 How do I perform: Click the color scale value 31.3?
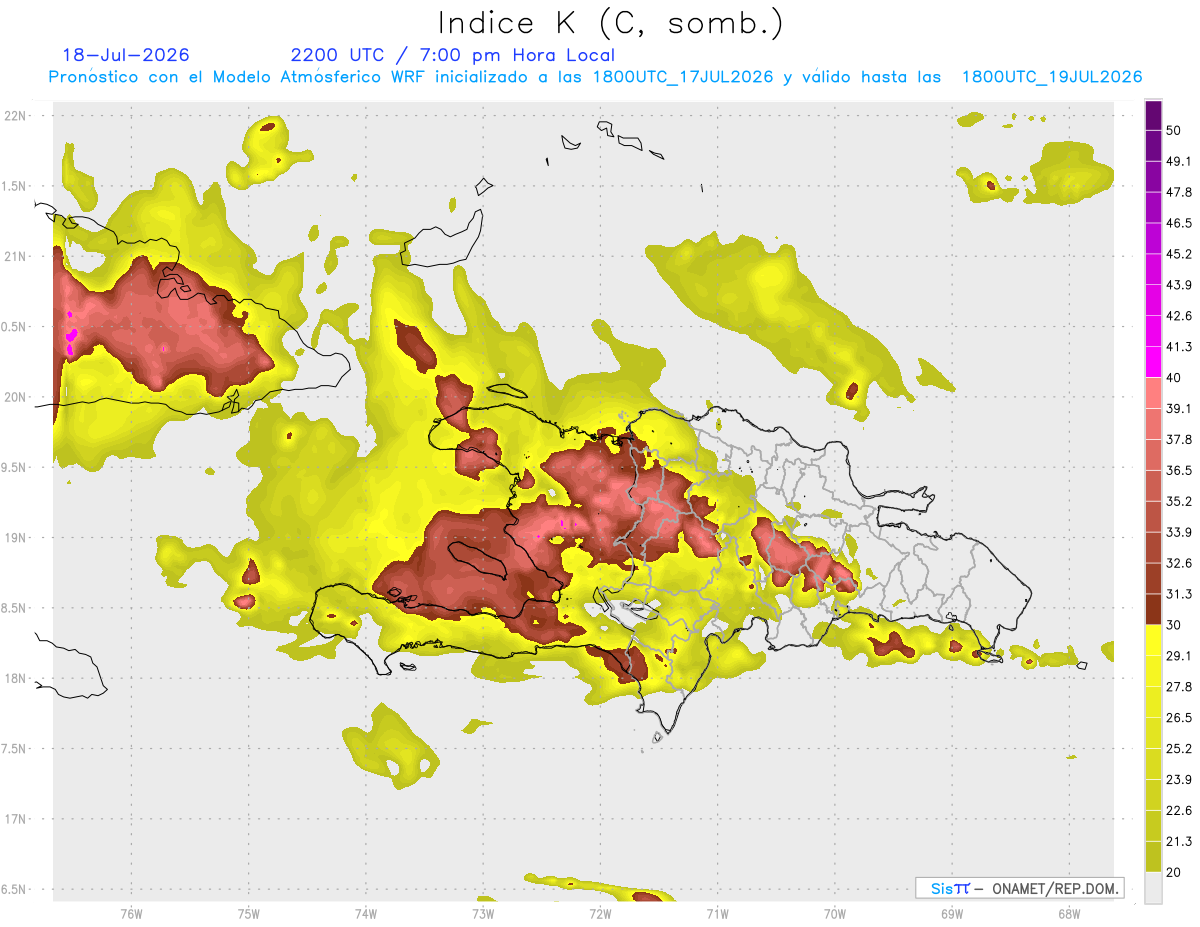pos(1179,594)
